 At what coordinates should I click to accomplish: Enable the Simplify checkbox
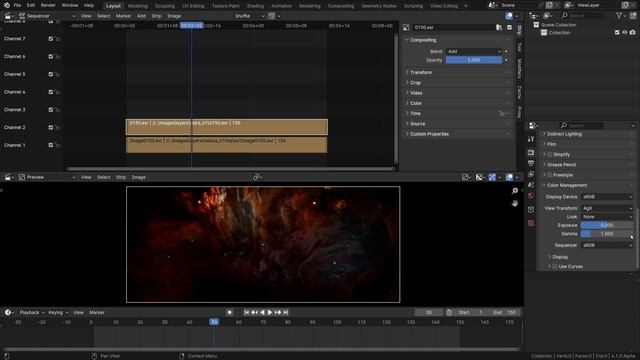click(549, 154)
